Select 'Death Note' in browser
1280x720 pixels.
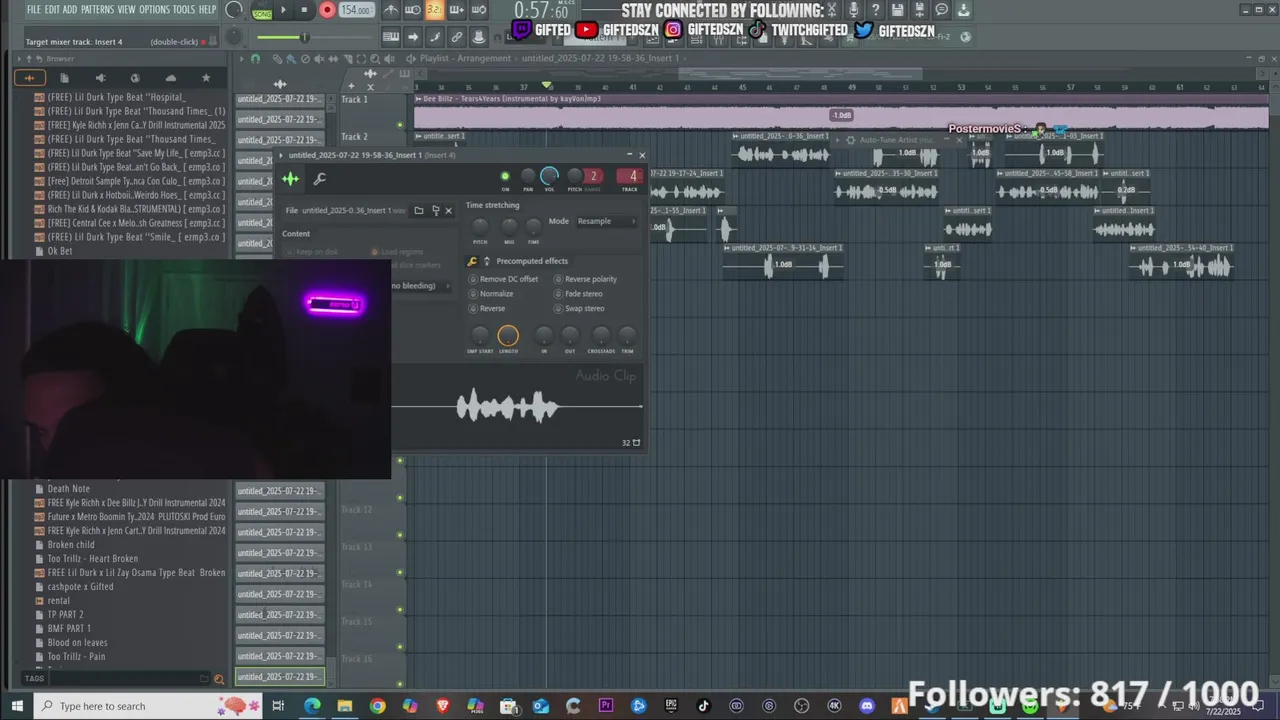click(x=68, y=489)
